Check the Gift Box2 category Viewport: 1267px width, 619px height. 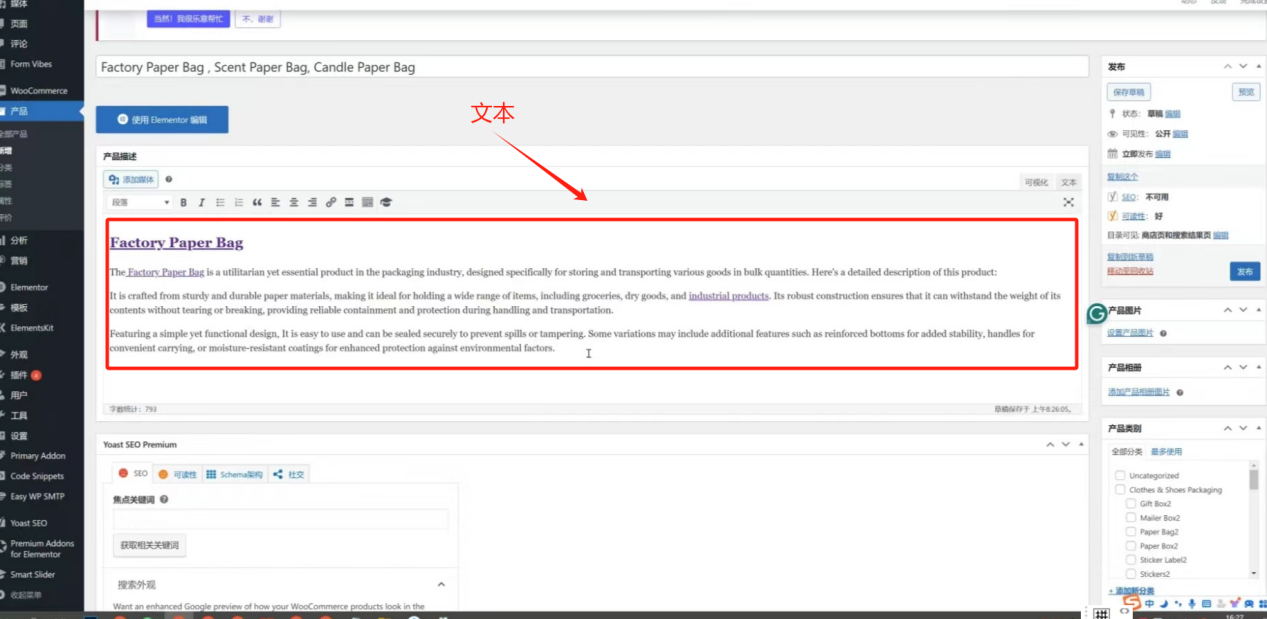pos(1131,504)
